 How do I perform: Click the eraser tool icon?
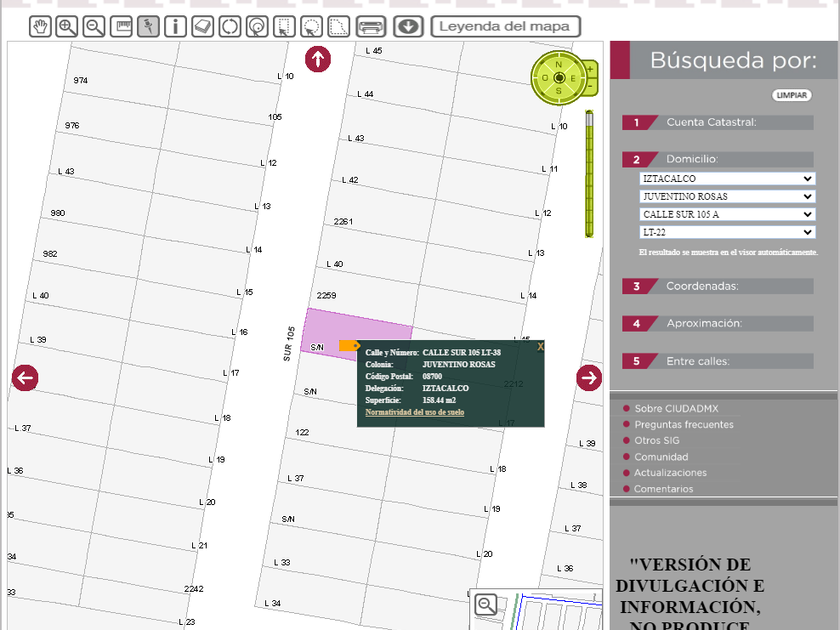(x=202, y=27)
